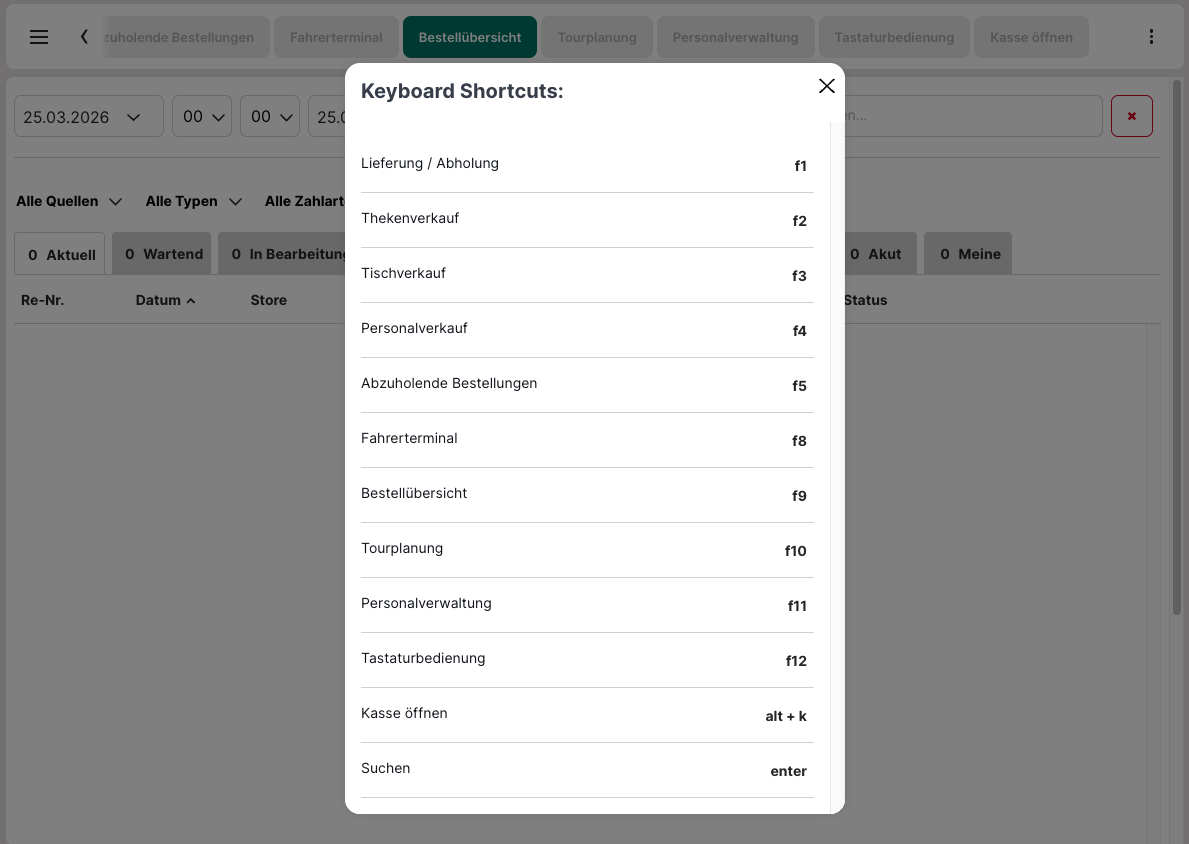
Task: Switch to the Fahrerterminal tab
Action: 336,38
